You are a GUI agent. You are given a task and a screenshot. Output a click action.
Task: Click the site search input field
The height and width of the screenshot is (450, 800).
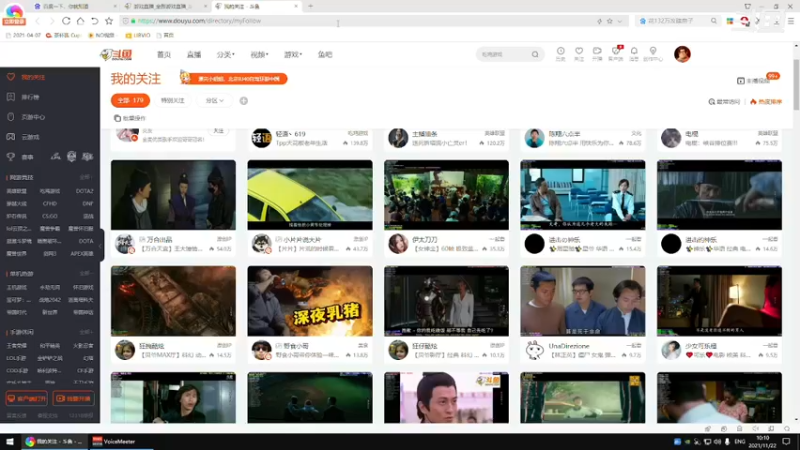click(503, 55)
